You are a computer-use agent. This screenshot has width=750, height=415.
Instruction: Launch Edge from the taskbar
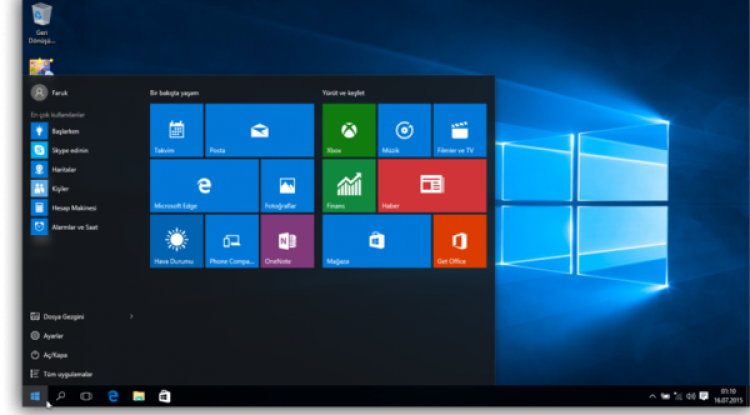point(113,396)
